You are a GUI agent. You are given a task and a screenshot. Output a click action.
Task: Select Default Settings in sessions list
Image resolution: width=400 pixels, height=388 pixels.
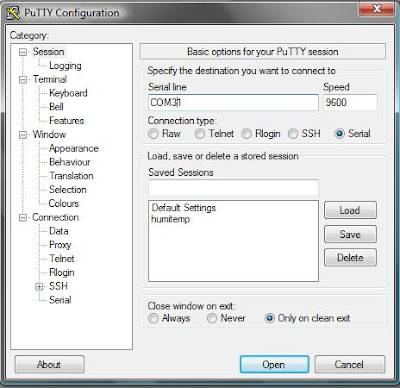coord(184,208)
